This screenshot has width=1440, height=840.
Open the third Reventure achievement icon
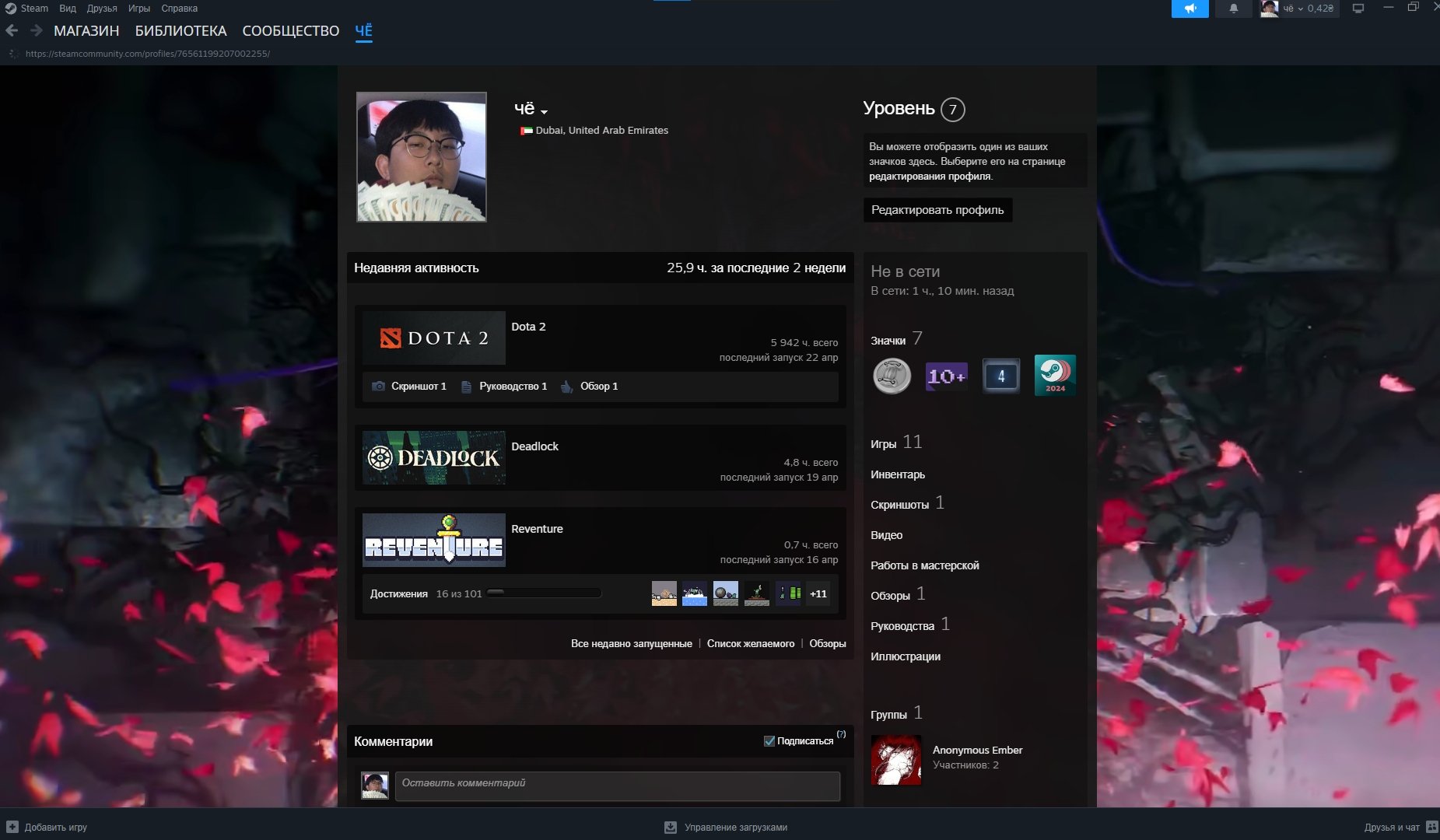point(726,593)
